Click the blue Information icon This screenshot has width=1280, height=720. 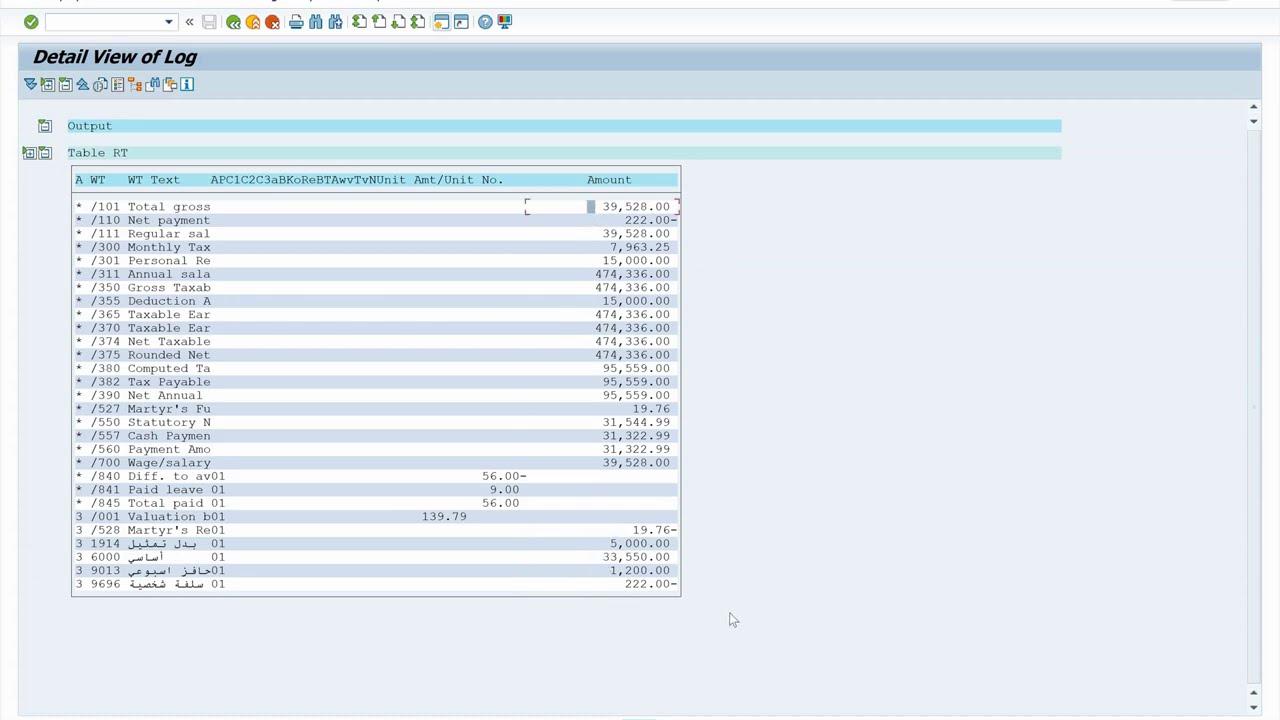[187, 84]
